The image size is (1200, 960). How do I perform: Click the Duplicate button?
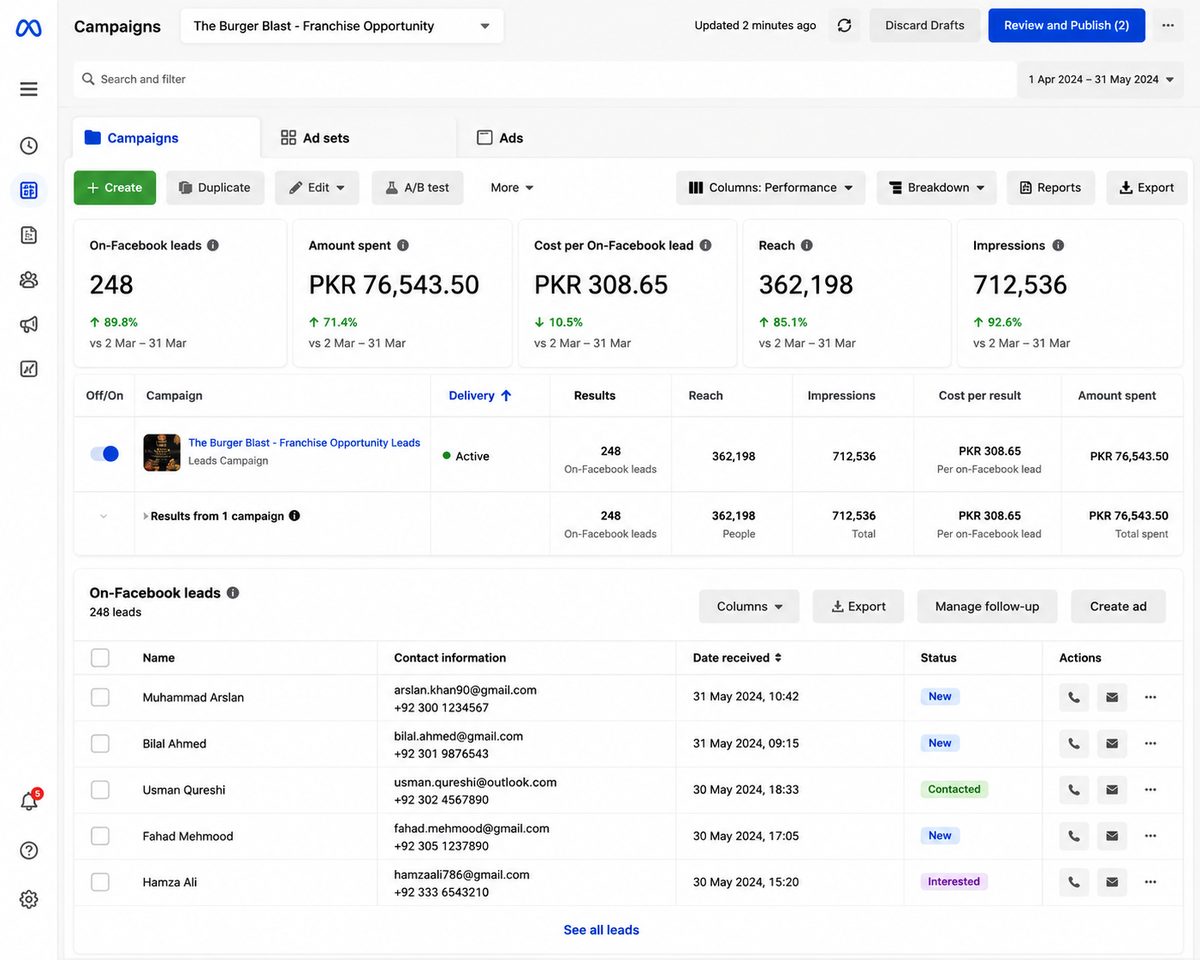[215, 188]
